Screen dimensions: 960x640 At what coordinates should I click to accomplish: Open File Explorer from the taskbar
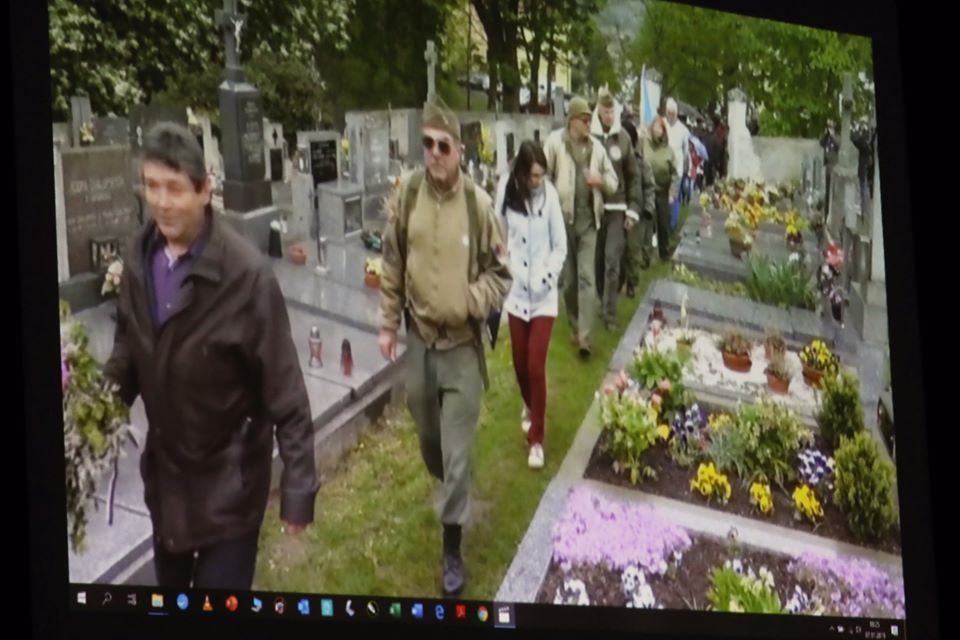point(157,600)
